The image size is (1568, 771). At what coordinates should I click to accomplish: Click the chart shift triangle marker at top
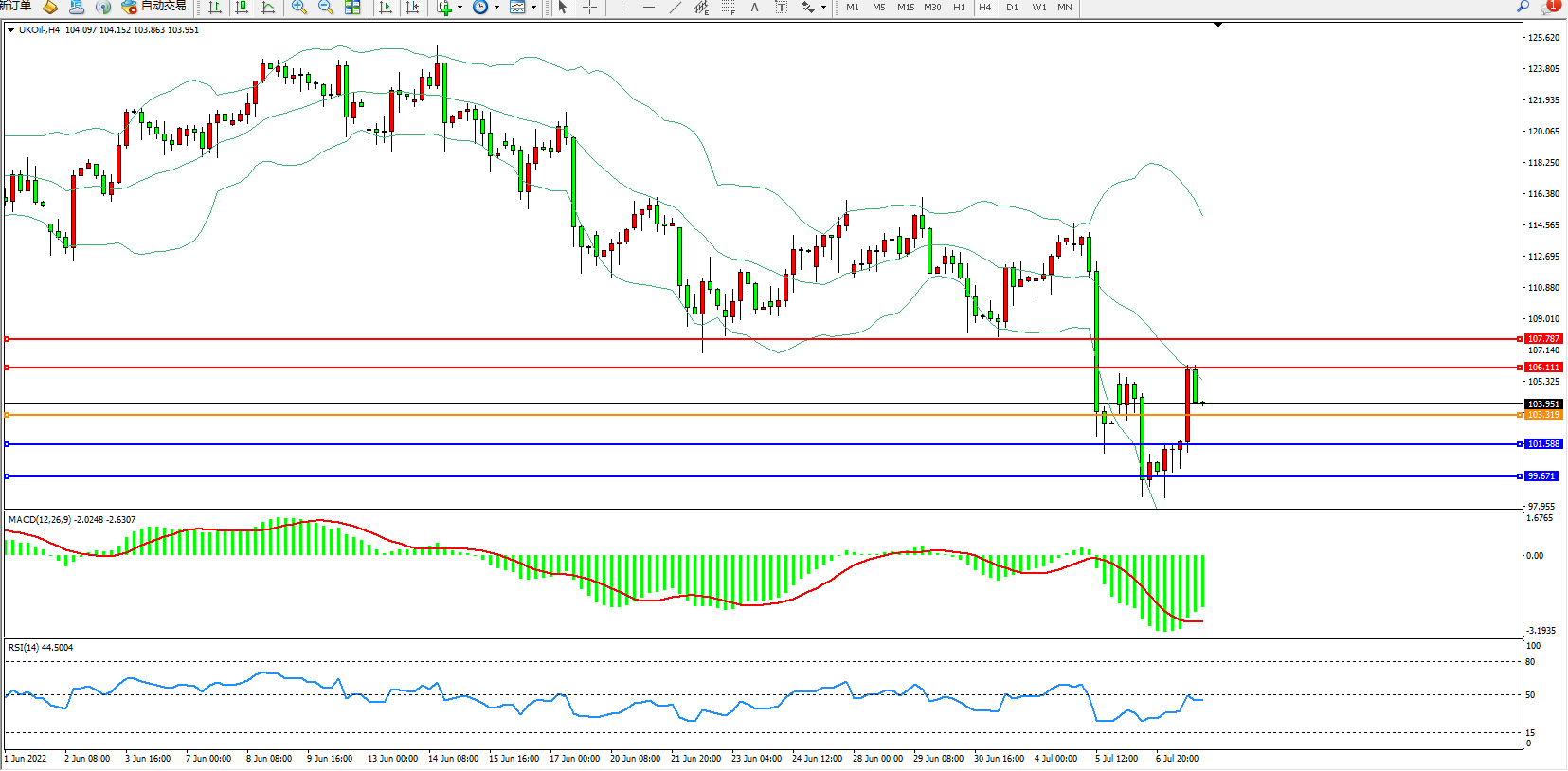pyautogui.click(x=1217, y=25)
